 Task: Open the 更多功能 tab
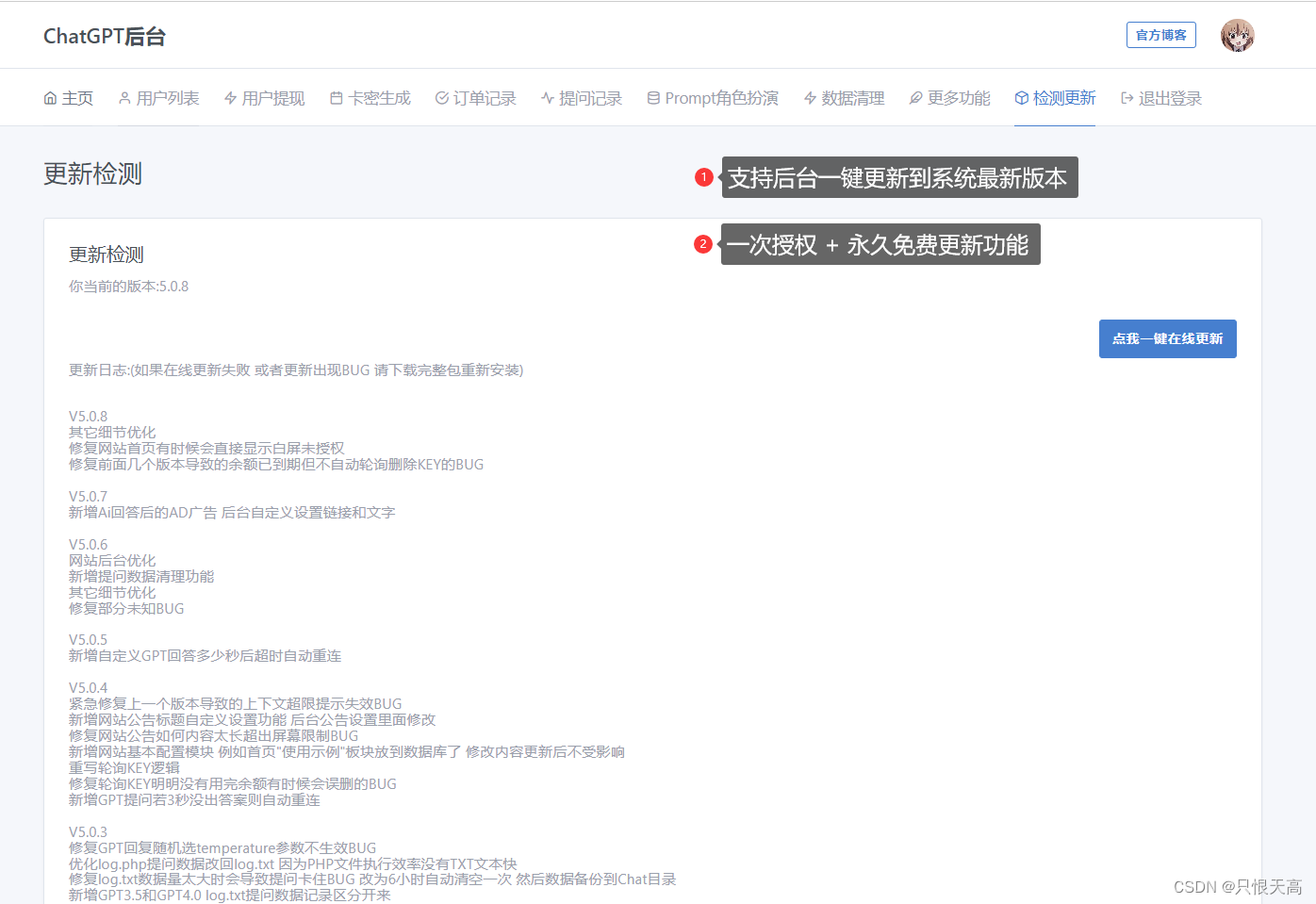[x=950, y=98]
